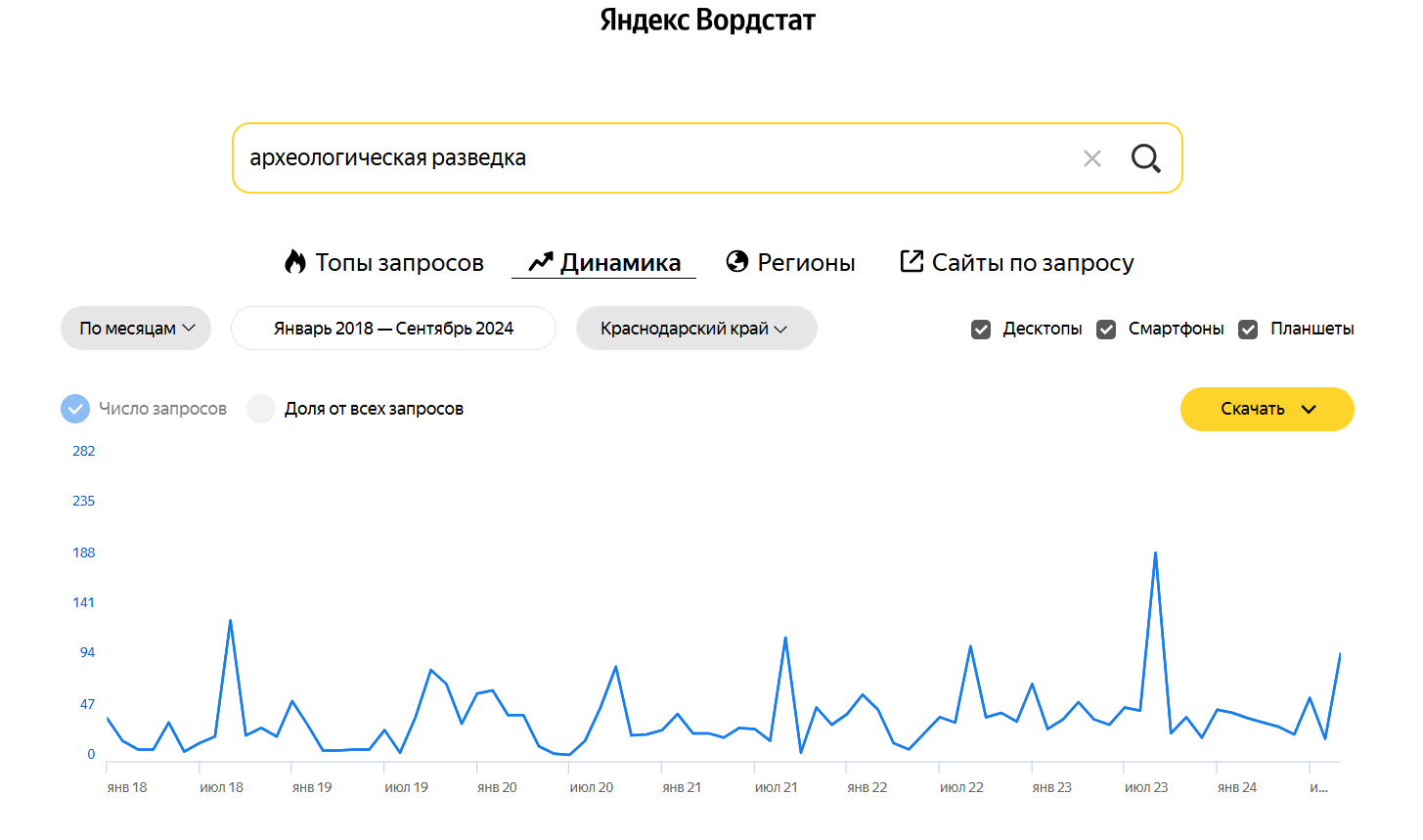This screenshot has width=1423, height=840.
Task: Open the Регионы tab
Action: pyautogui.click(x=806, y=262)
